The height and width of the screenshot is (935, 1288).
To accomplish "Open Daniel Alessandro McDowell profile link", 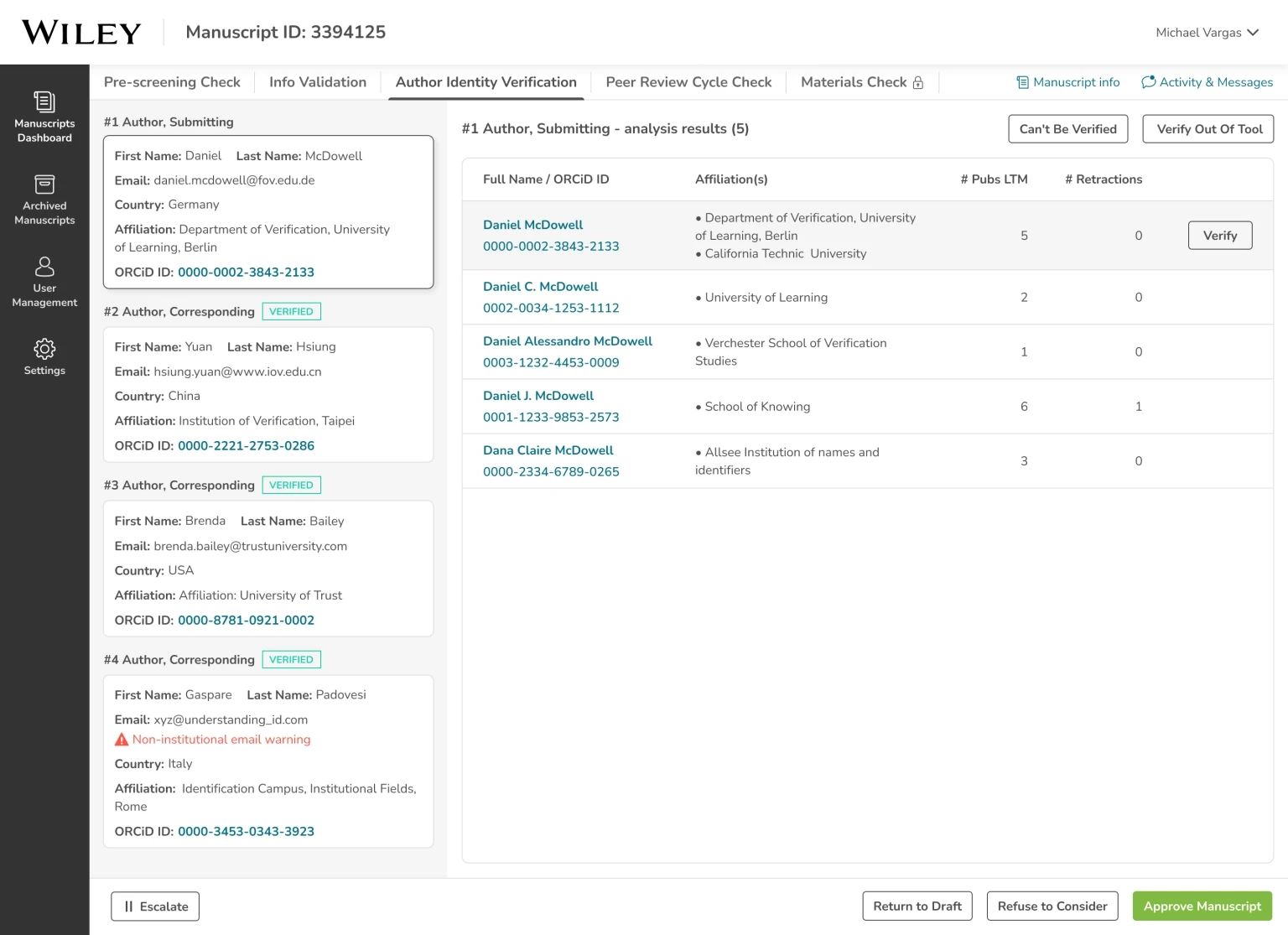I will click(x=568, y=341).
